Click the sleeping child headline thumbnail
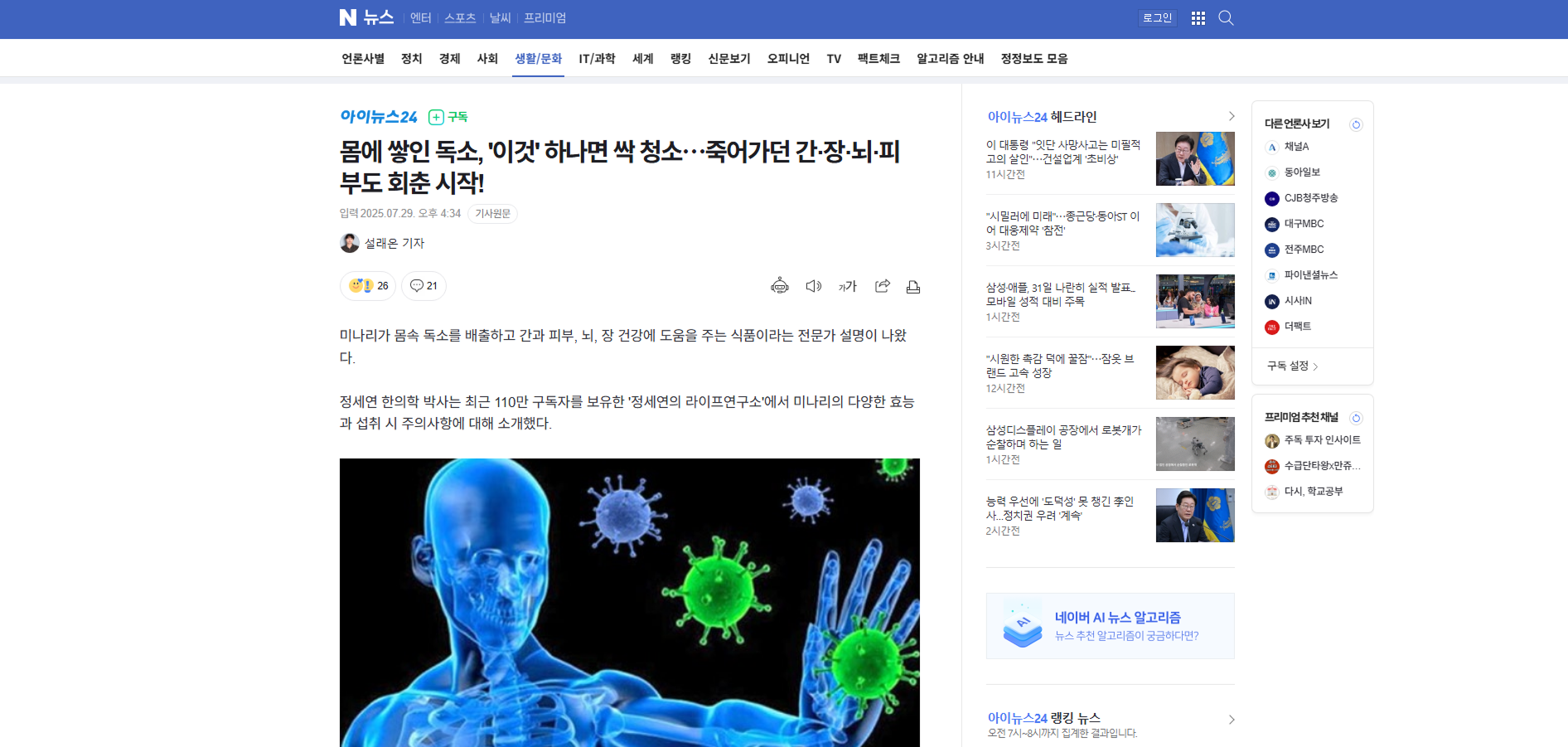This screenshot has height=747, width=1568. pos(1194,373)
